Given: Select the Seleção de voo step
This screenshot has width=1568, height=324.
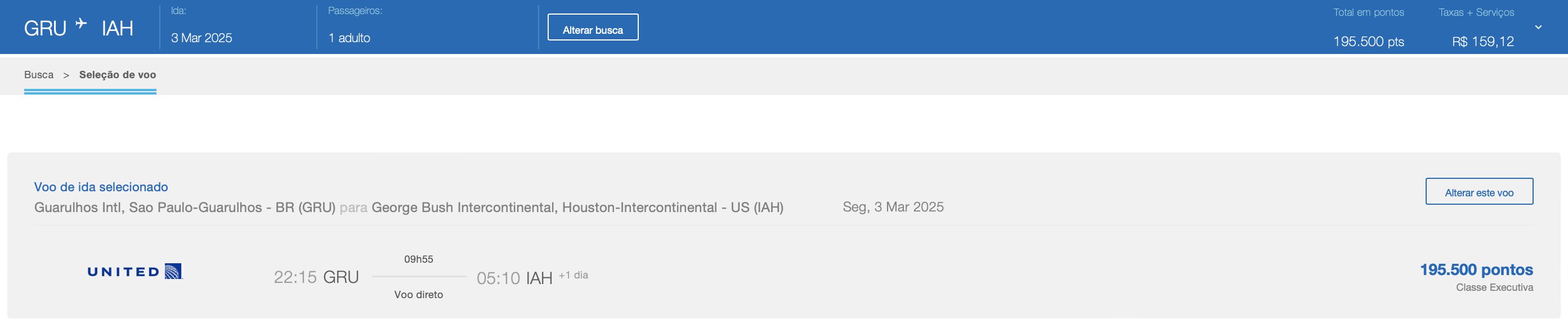Looking at the screenshot, I should click(x=118, y=75).
